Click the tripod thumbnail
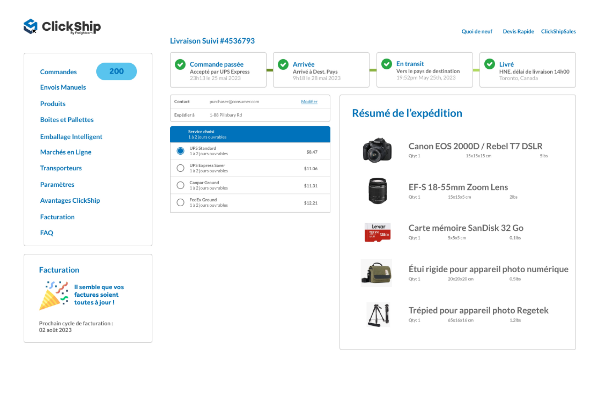 click(x=378, y=314)
